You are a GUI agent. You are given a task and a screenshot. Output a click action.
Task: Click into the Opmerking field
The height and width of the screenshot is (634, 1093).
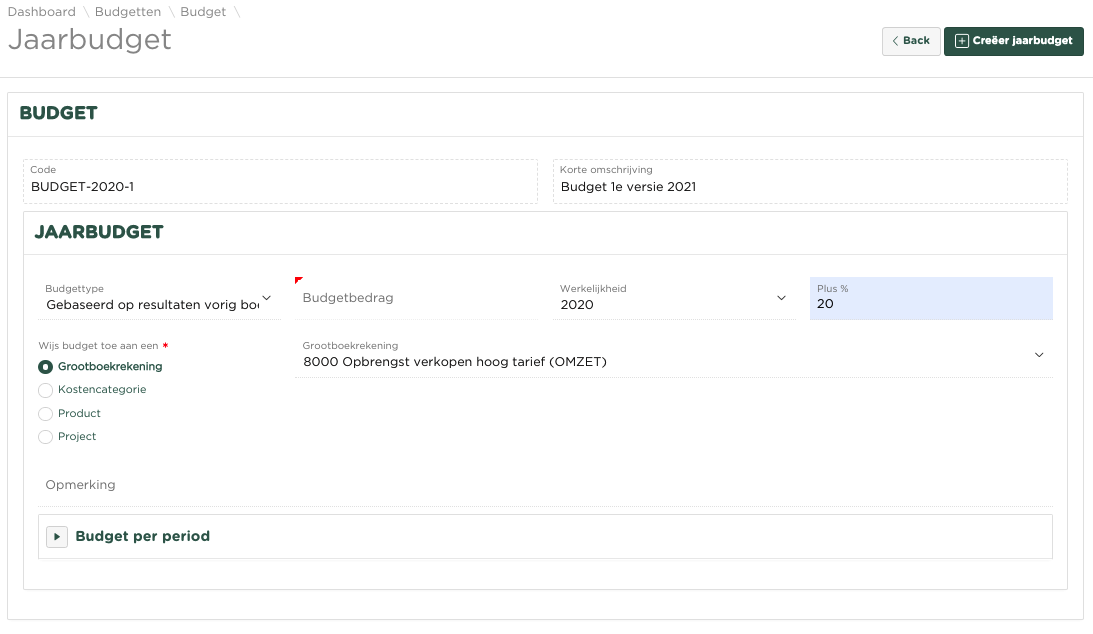coord(545,485)
